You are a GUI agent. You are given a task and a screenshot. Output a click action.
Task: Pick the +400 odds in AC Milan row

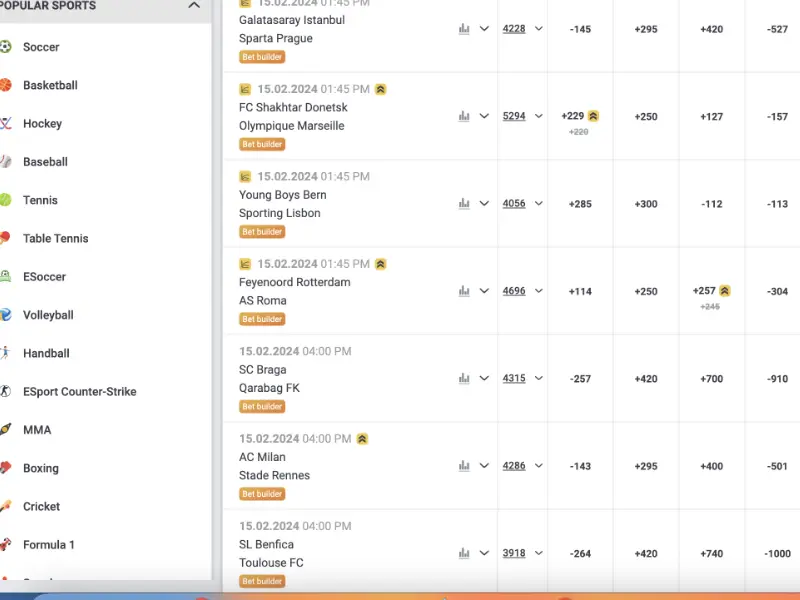pyautogui.click(x=712, y=466)
